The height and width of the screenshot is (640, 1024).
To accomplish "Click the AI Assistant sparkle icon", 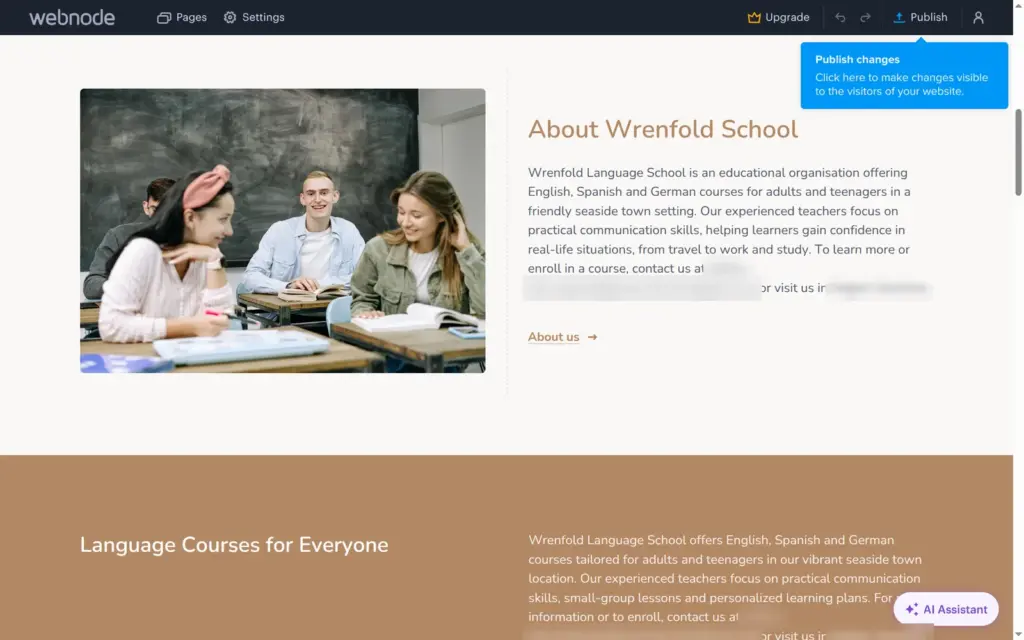I will [912, 609].
